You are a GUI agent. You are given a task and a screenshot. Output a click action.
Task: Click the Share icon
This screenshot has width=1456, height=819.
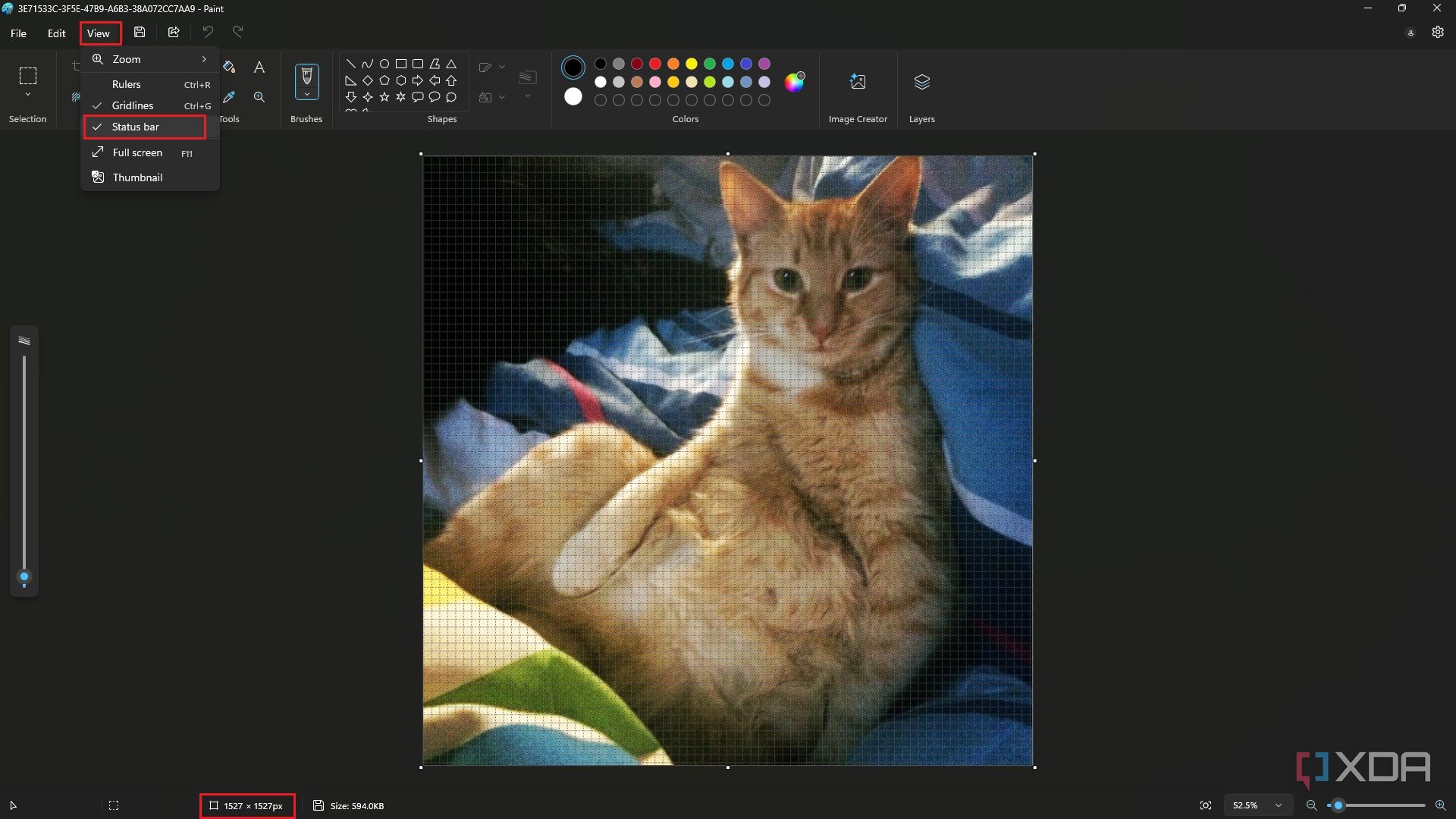(174, 33)
